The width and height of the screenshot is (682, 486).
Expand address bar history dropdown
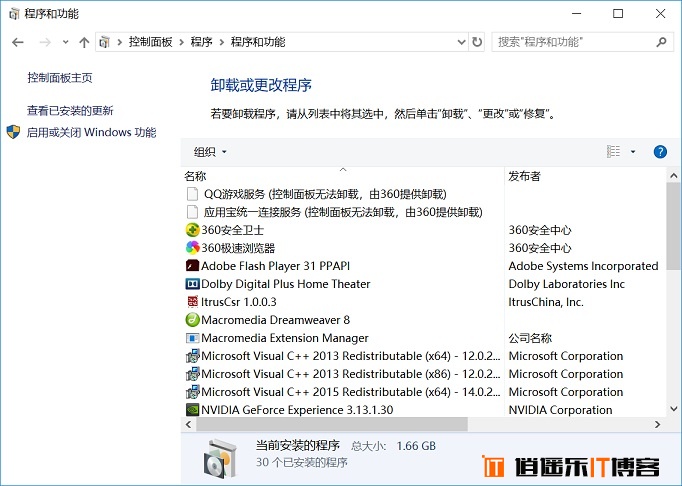click(461, 42)
